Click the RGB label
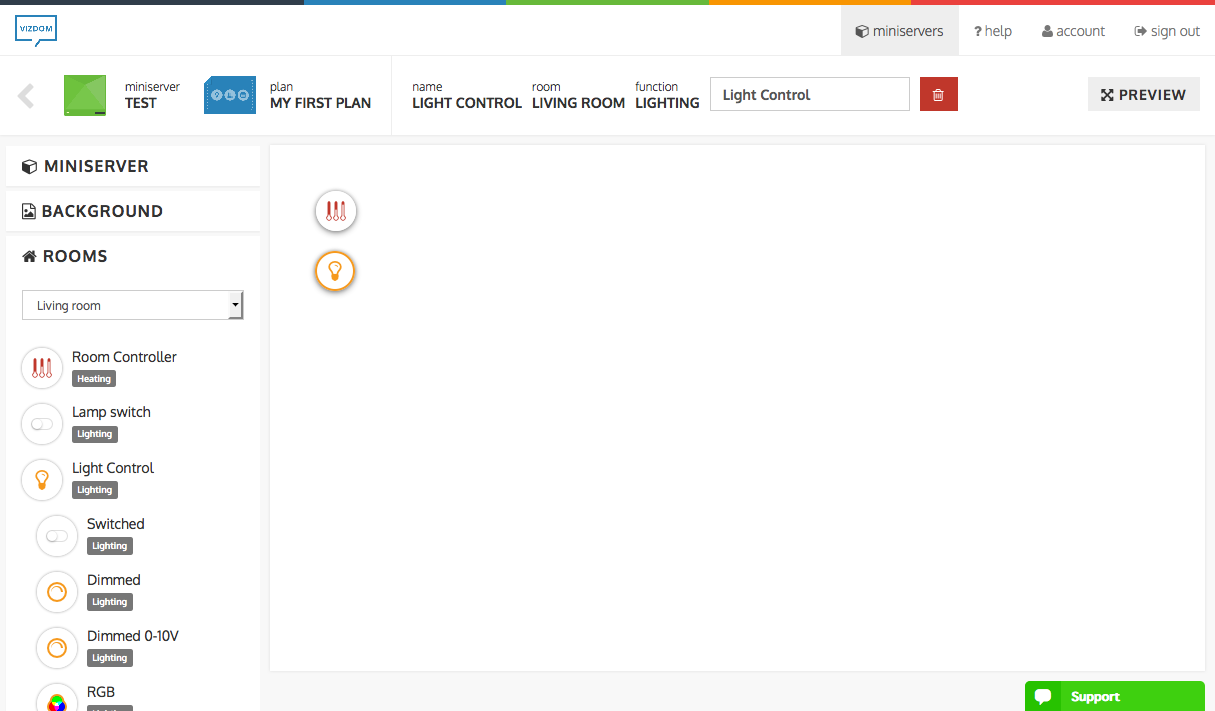The width and height of the screenshot is (1215, 711). tap(101, 692)
